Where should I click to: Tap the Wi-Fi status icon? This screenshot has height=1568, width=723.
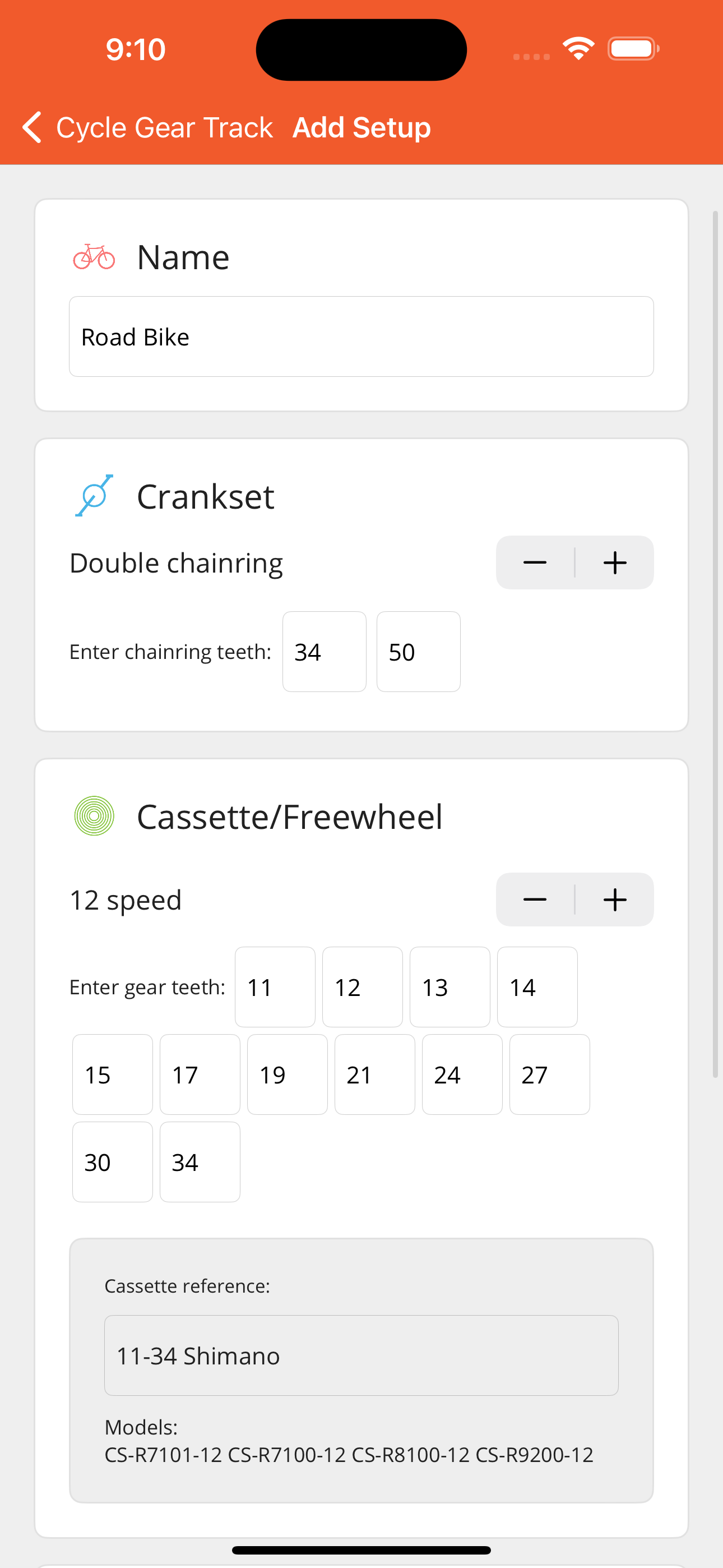578,49
